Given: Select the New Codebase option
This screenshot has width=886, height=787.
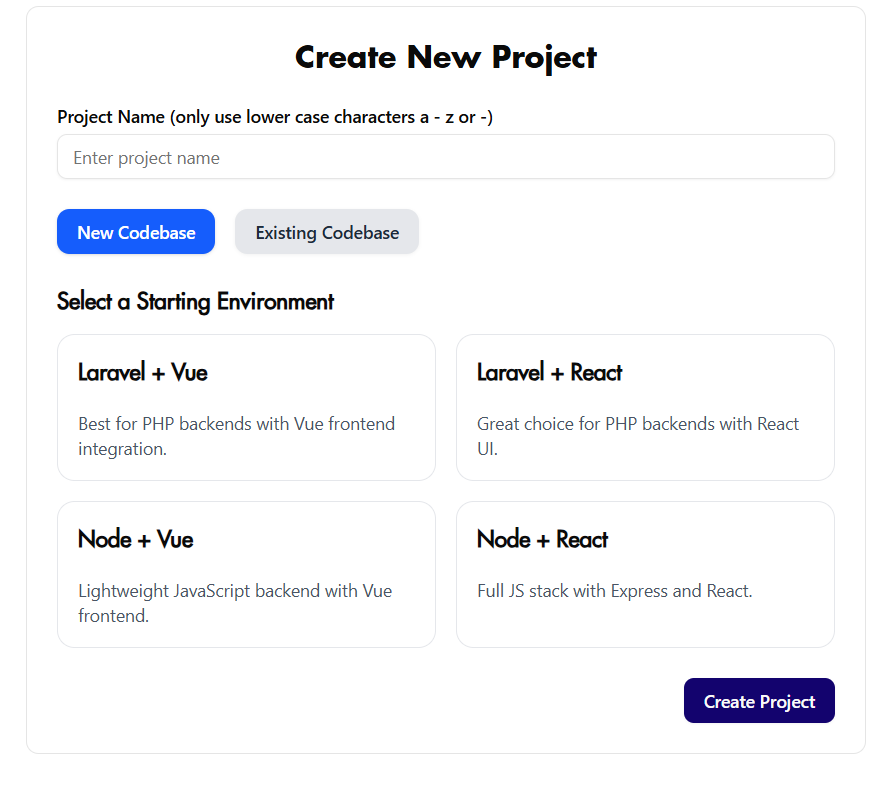Looking at the screenshot, I should 136,232.
